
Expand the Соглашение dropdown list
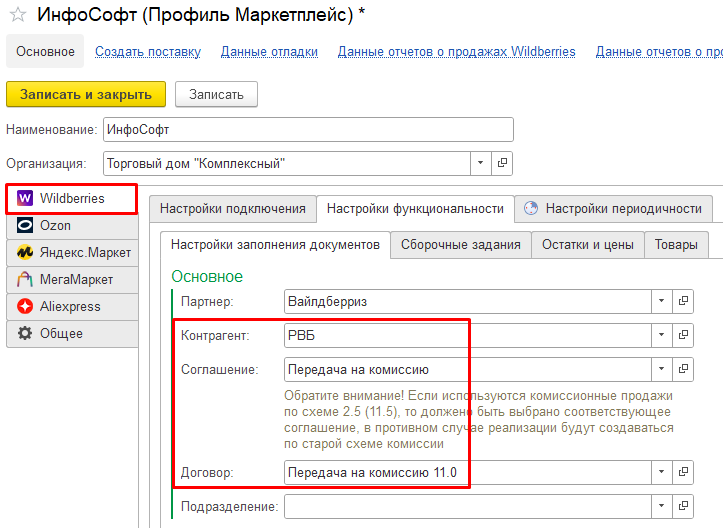661,369
